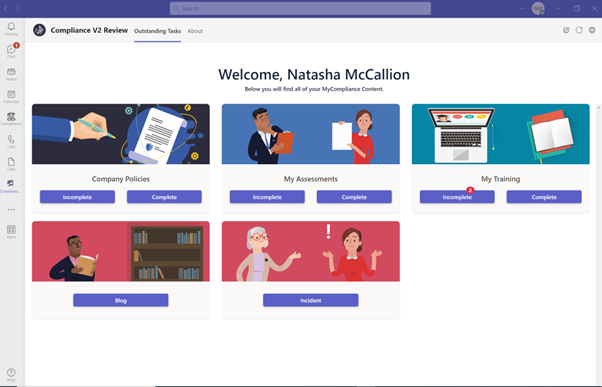Viewport: 602px width, 387px height.
Task: Open settings and more menu near avatar
Action: (522, 8)
